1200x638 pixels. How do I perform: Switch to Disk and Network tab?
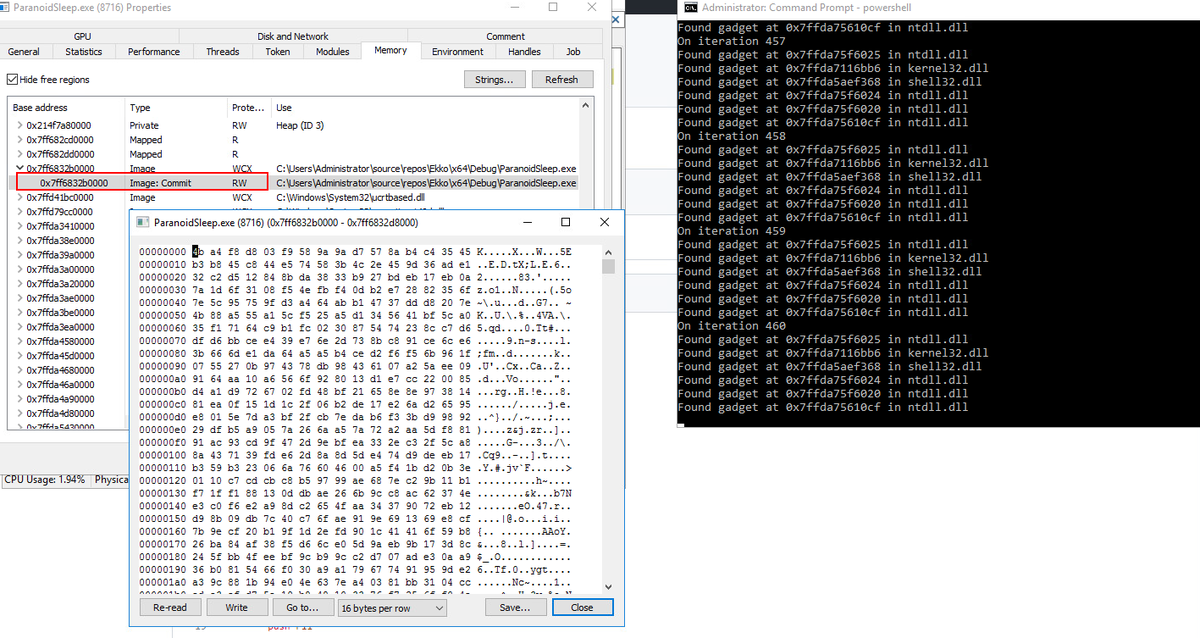[x=293, y=36]
